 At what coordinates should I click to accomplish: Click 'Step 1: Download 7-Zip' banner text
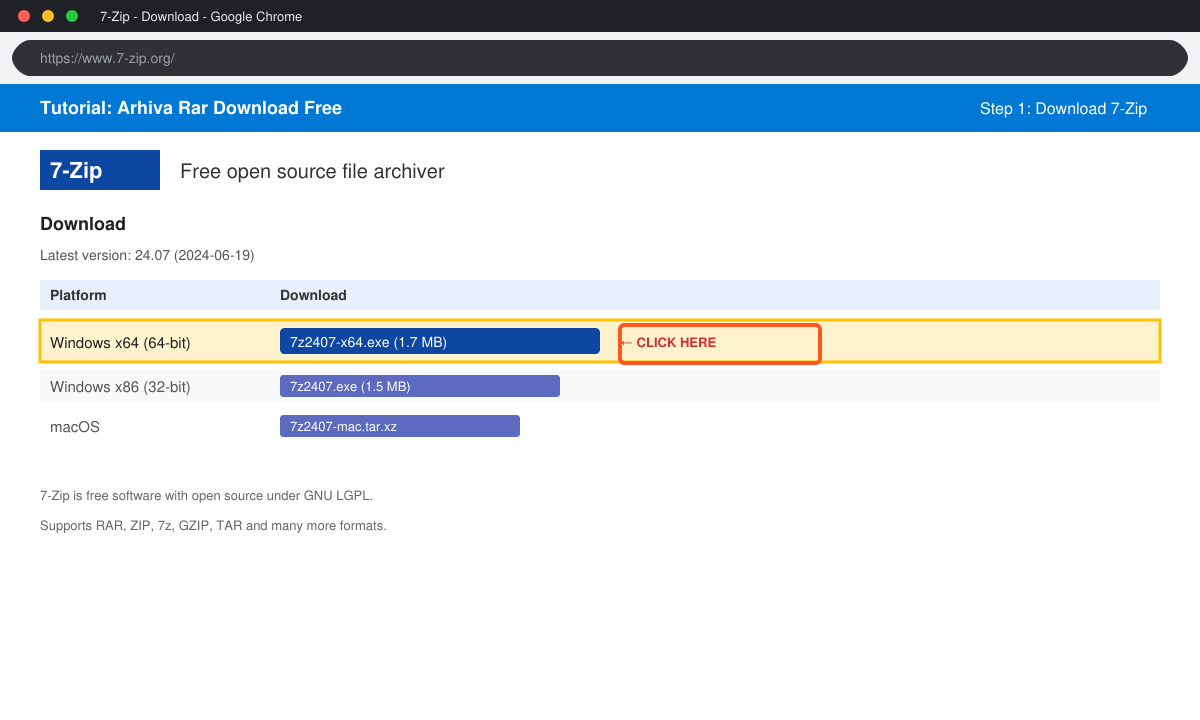[x=1063, y=108]
